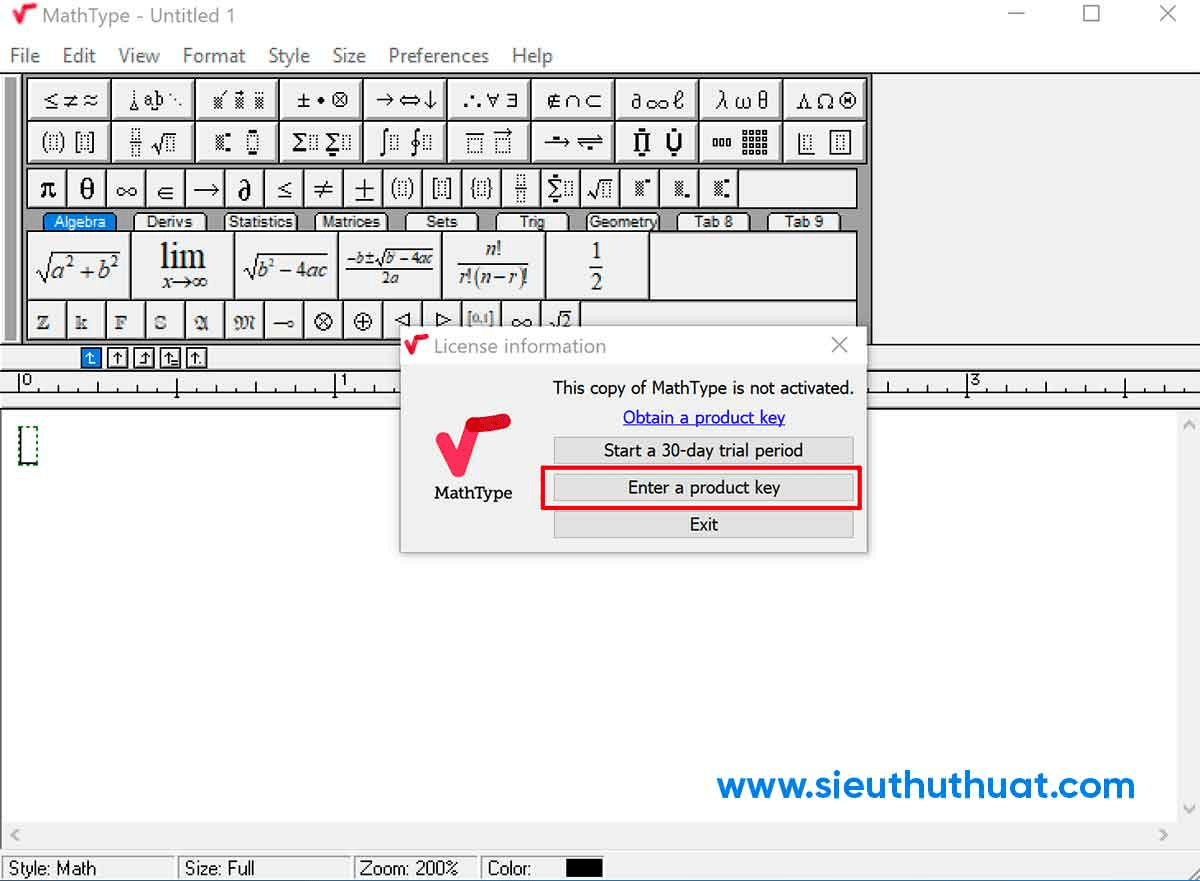Screen dimensions: 1200x881
Task: Insert the partial derivative symbol ∂
Action: coord(244,189)
